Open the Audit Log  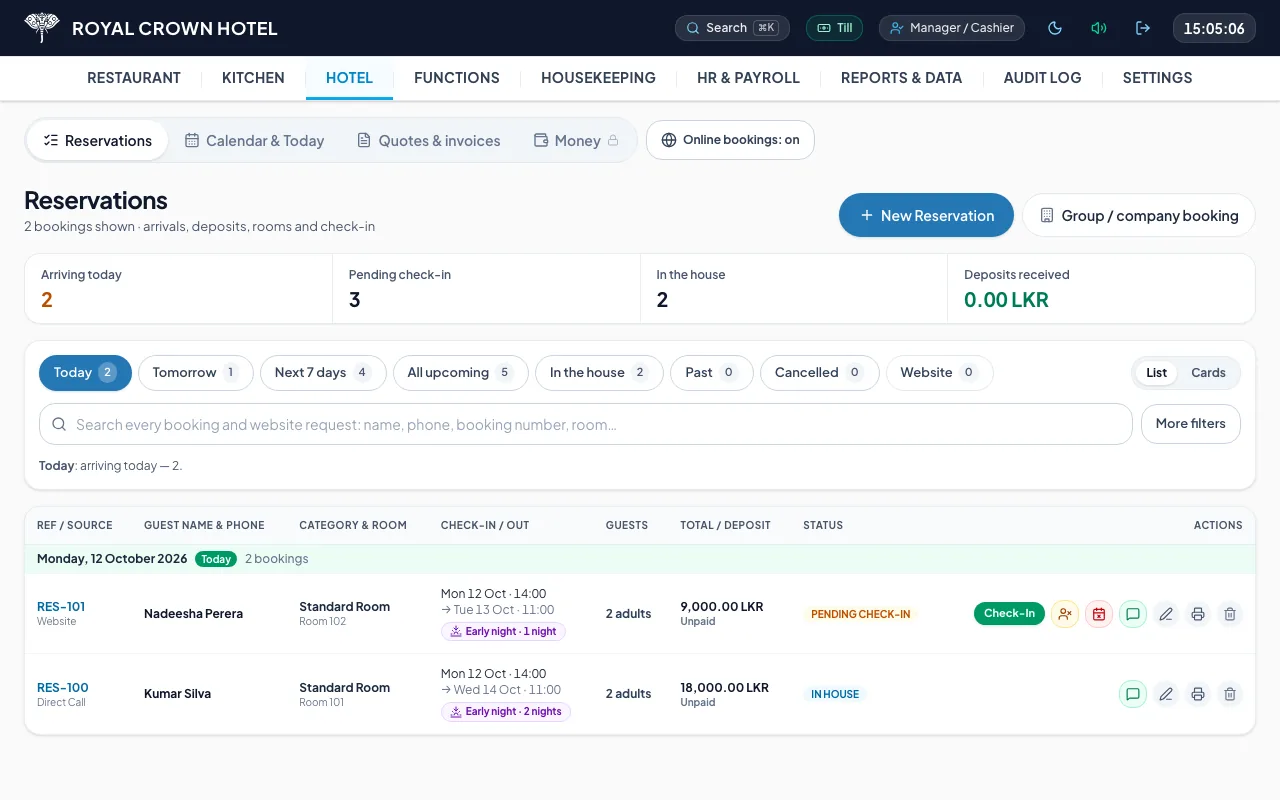pos(1042,78)
